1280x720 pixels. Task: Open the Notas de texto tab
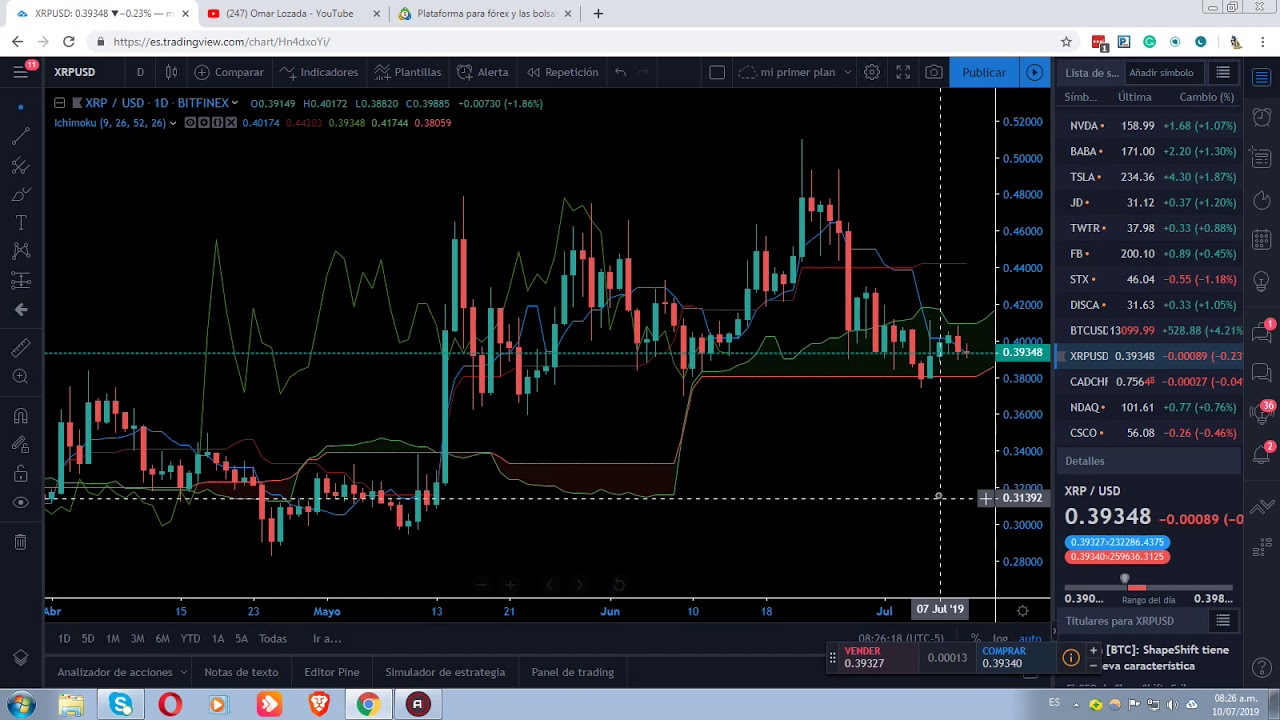[x=241, y=672]
